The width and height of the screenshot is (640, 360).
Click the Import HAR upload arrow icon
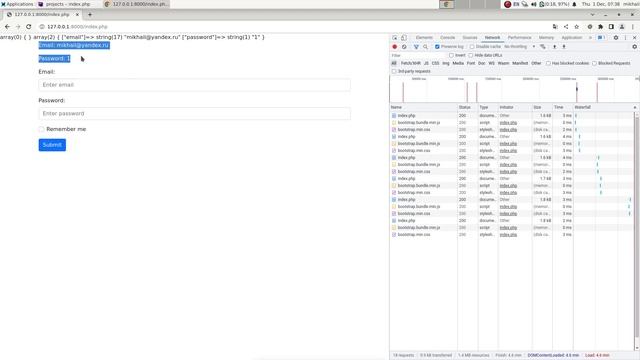[554, 47]
